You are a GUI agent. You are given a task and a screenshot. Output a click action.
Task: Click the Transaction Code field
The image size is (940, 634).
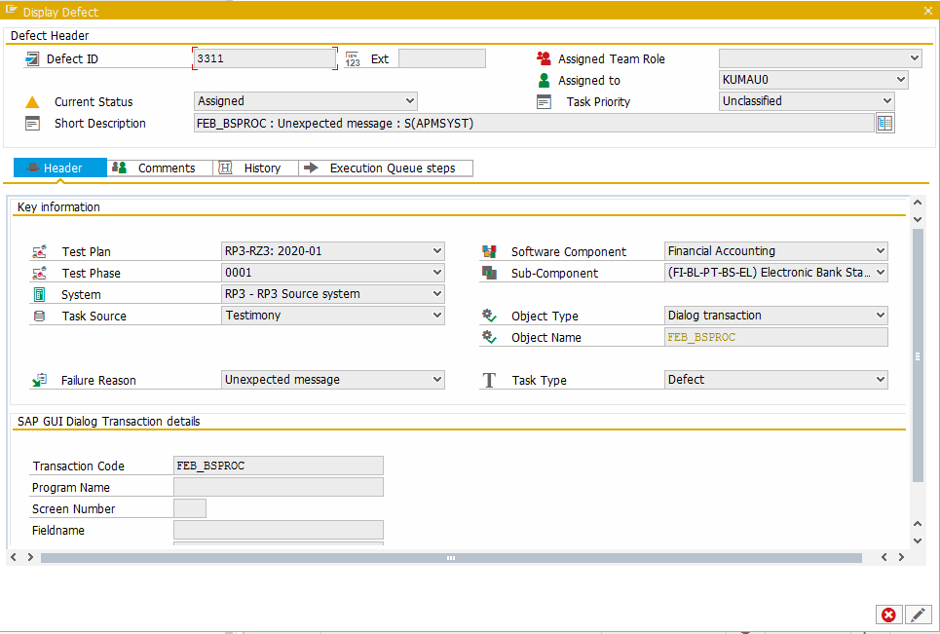(278, 466)
